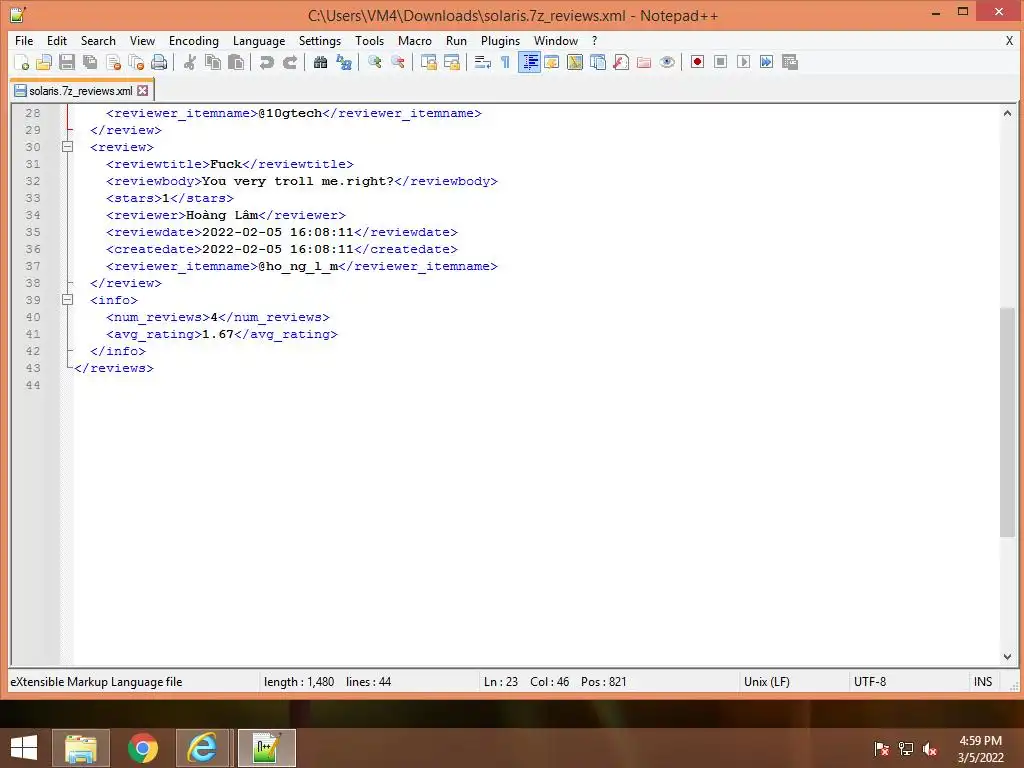The width and height of the screenshot is (1024, 768).
Task: Open the Macro menu
Action: [x=415, y=40]
